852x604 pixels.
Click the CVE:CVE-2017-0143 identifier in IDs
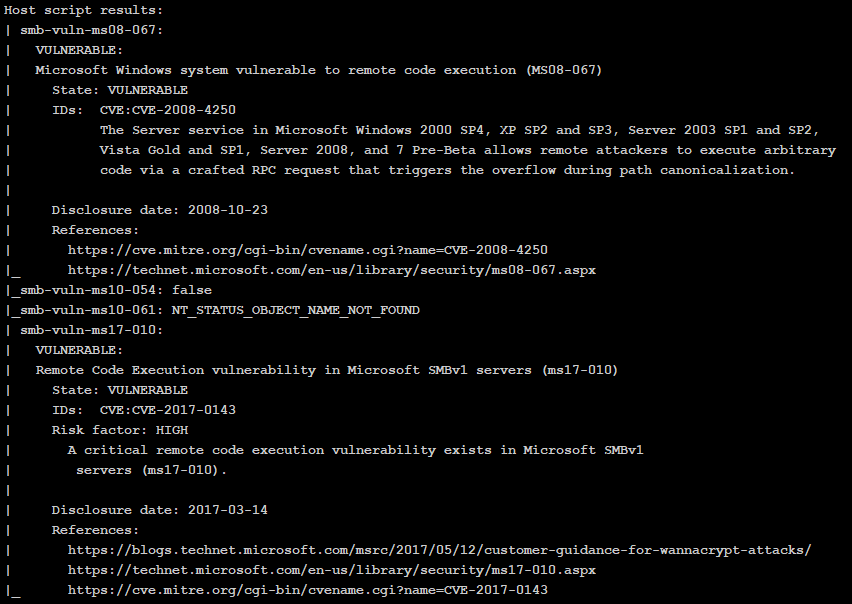[167, 410]
